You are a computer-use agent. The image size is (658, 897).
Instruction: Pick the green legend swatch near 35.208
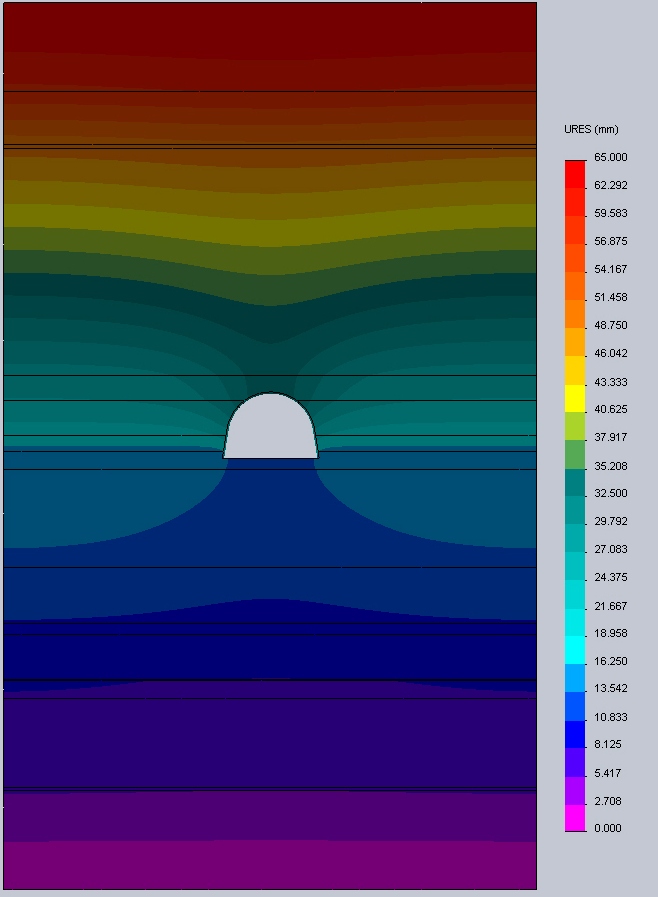[575, 455]
